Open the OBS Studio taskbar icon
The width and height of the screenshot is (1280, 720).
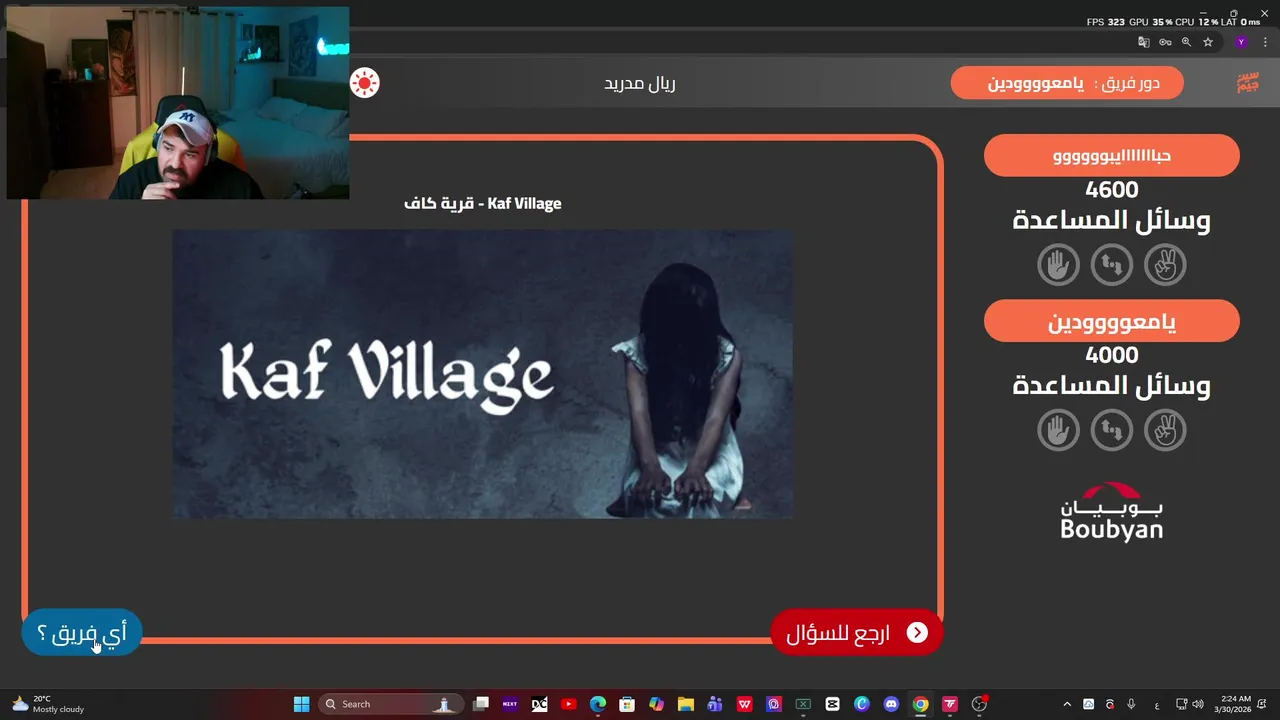tap(979, 704)
